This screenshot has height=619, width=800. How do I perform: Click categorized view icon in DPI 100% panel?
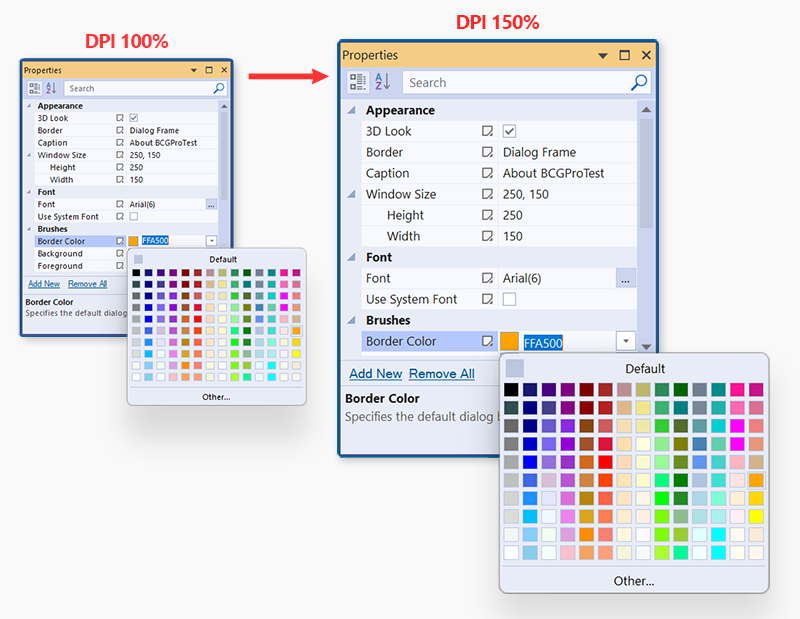pos(35,88)
